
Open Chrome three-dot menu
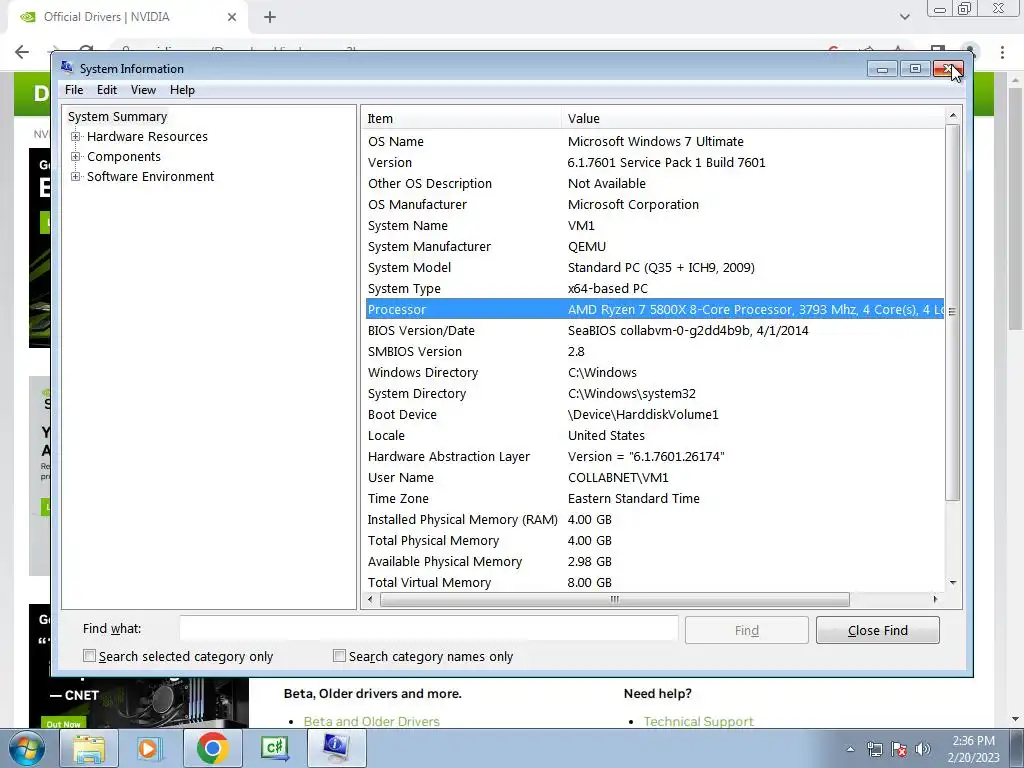click(1002, 52)
